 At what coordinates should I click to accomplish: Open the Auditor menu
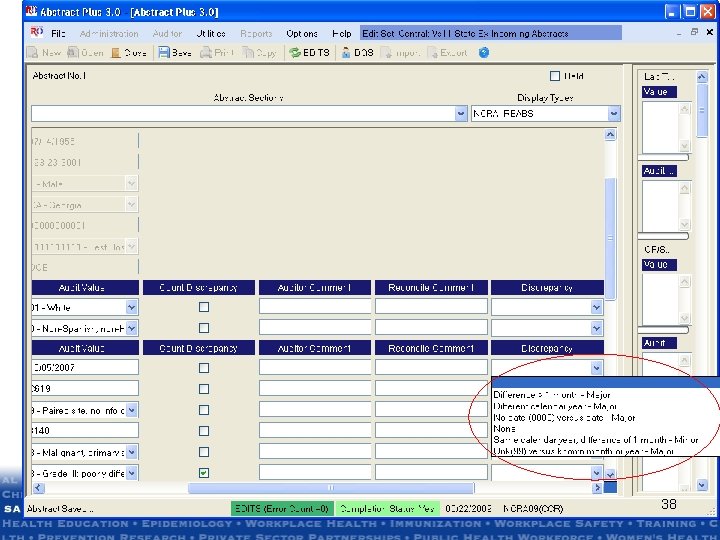pyautogui.click(x=167, y=34)
